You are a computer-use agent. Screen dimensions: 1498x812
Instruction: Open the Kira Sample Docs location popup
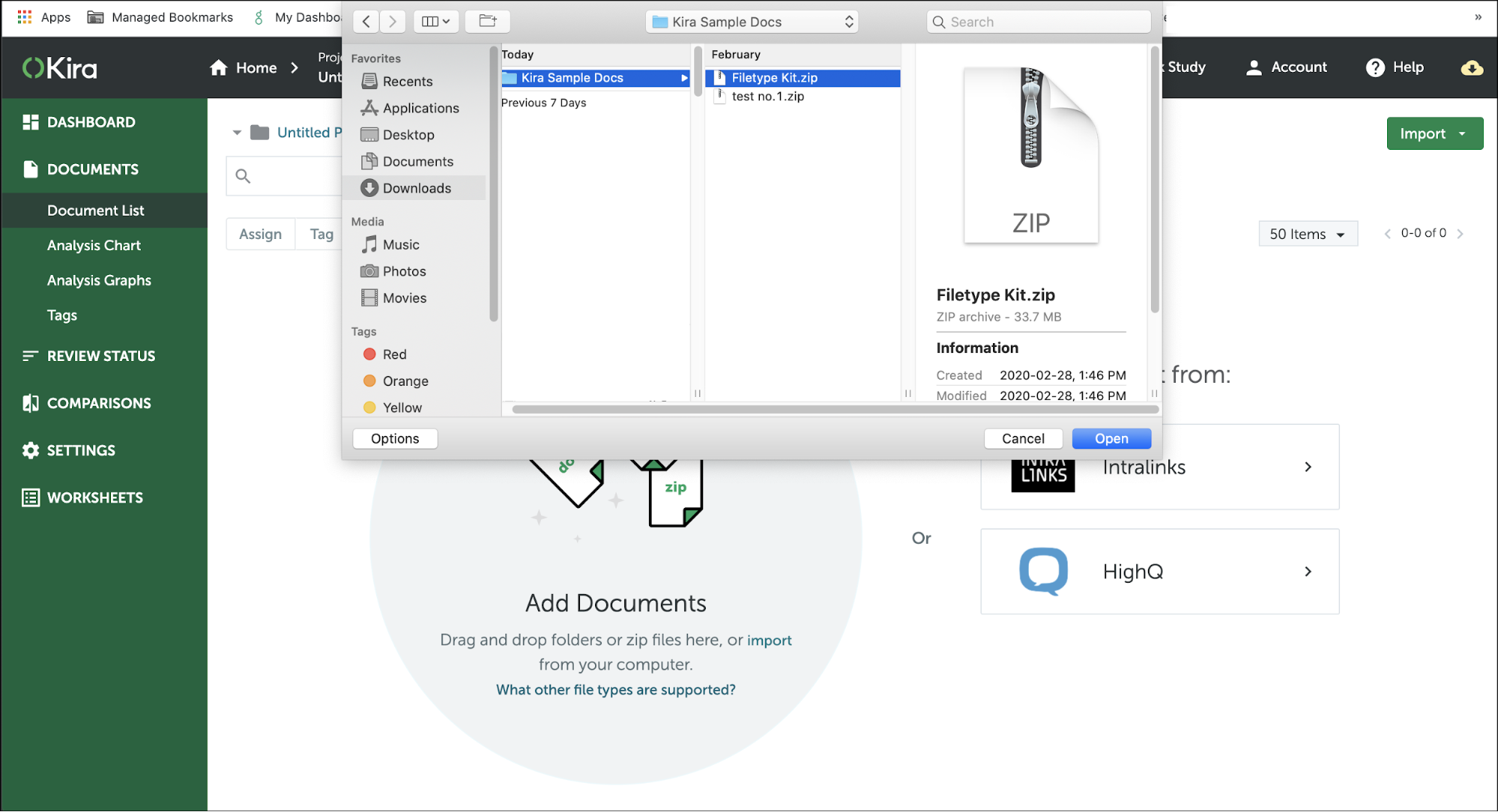tap(752, 22)
